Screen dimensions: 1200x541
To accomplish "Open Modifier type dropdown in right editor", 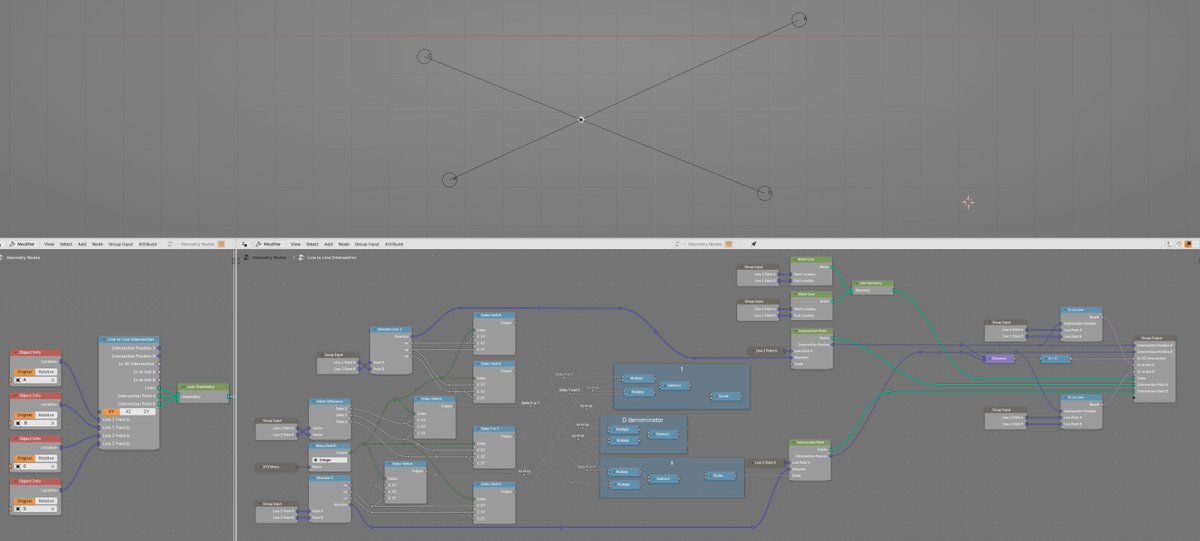I will click(x=270, y=244).
